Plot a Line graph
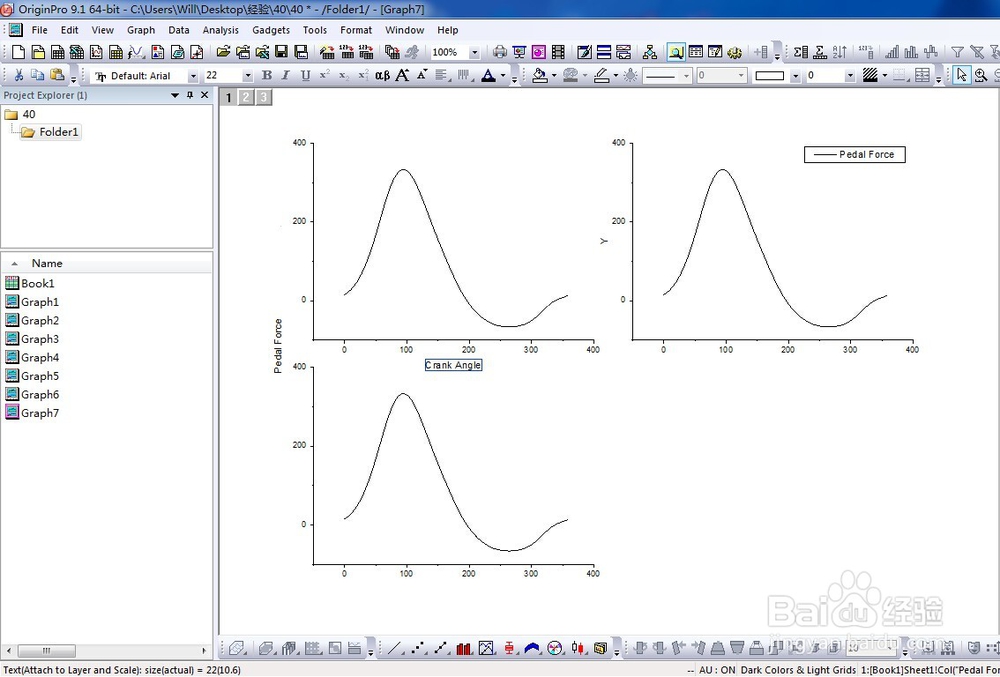Screen dimensions: 1000x677 click(395, 648)
